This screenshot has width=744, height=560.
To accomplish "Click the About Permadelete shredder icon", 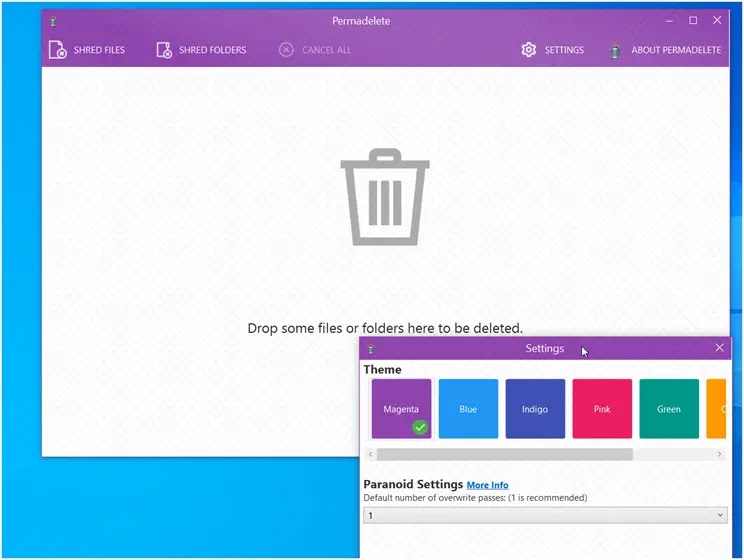I will (615, 50).
